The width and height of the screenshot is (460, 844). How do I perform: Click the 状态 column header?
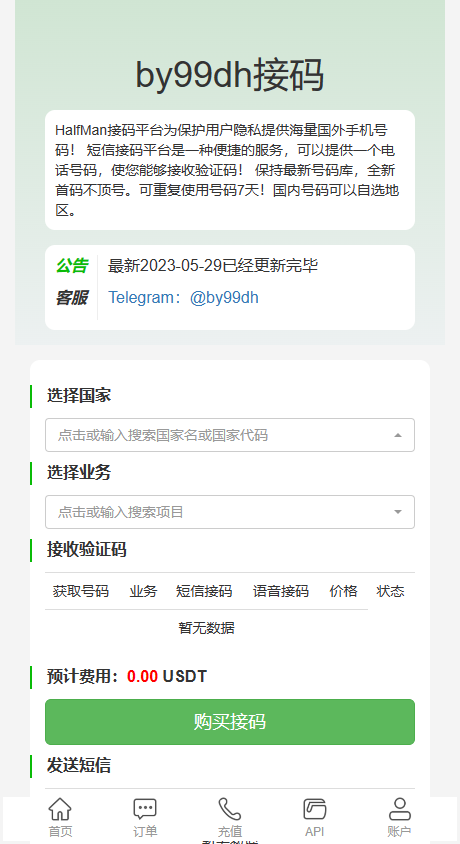tap(390, 591)
